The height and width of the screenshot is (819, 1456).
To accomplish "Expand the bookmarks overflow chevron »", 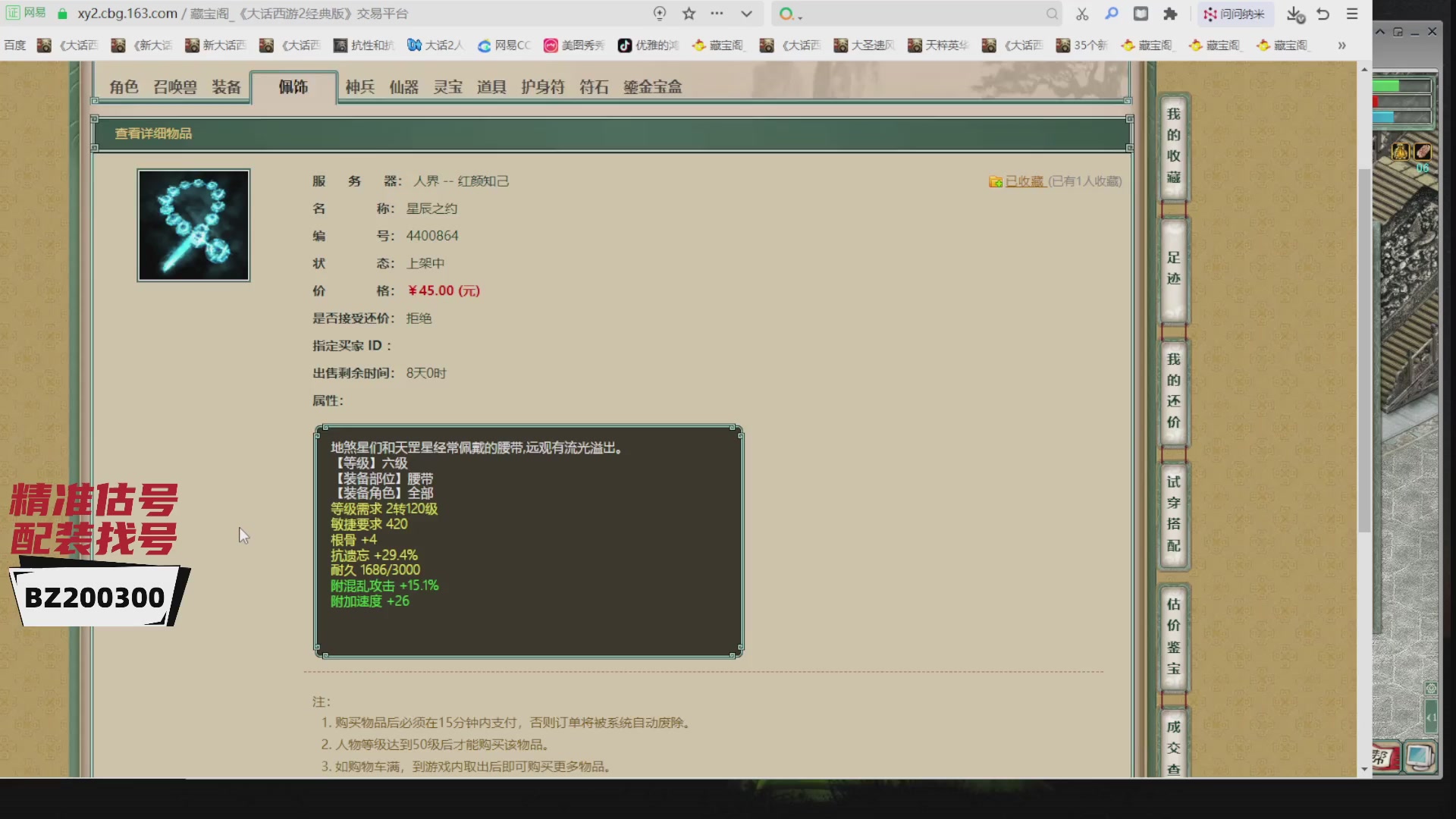I will [1342, 45].
